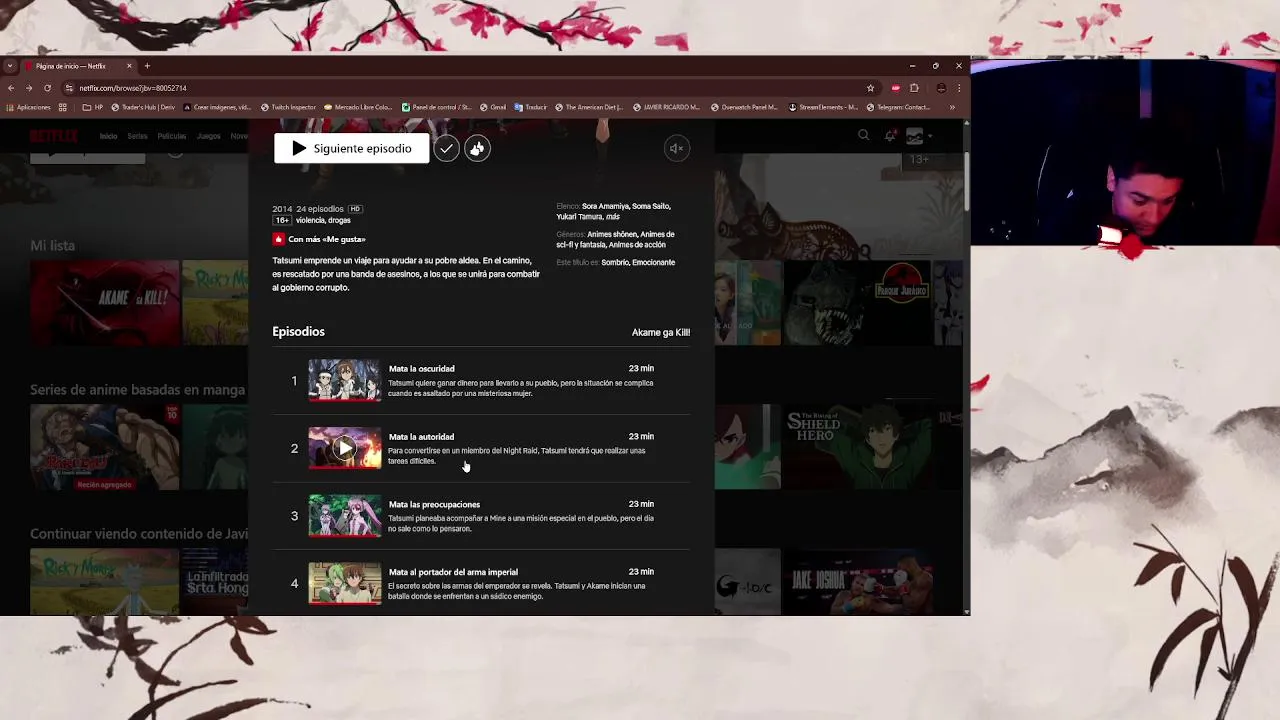Open the Crear imágenes bookmark
This screenshot has width=1280, height=720.
pyautogui.click(x=217, y=107)
